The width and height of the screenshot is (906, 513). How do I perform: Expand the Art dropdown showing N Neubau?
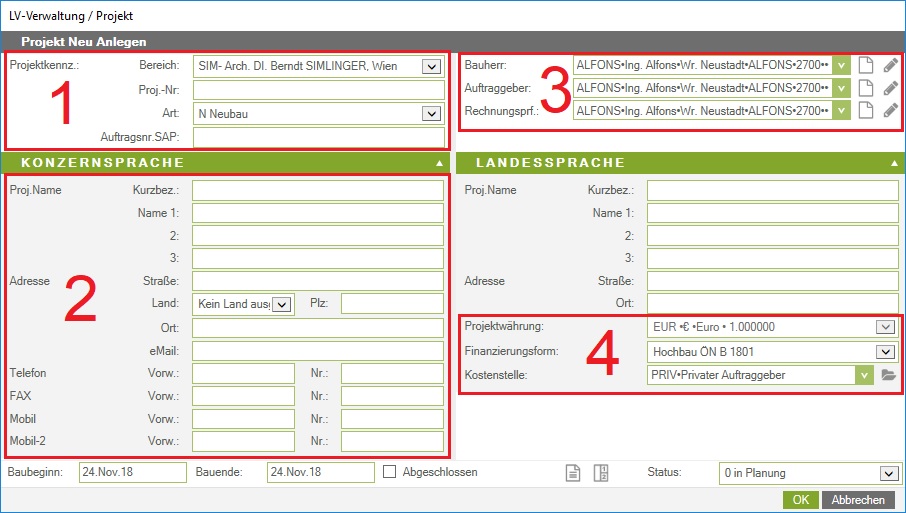pyautogui.click(x=431, y=114)
